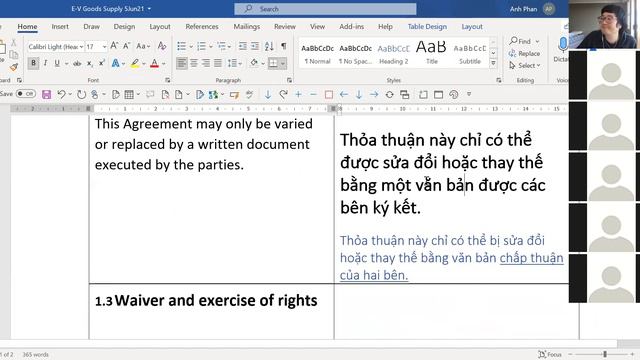This screenshot has width=640, height=360.
Task: Click the Undo arrow icon
Action: (61, 95)
